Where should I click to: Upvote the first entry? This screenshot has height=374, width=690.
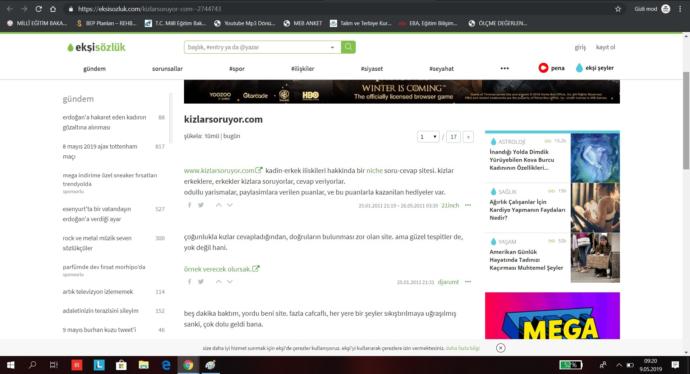pyautogui.click(x=219, y=205)
